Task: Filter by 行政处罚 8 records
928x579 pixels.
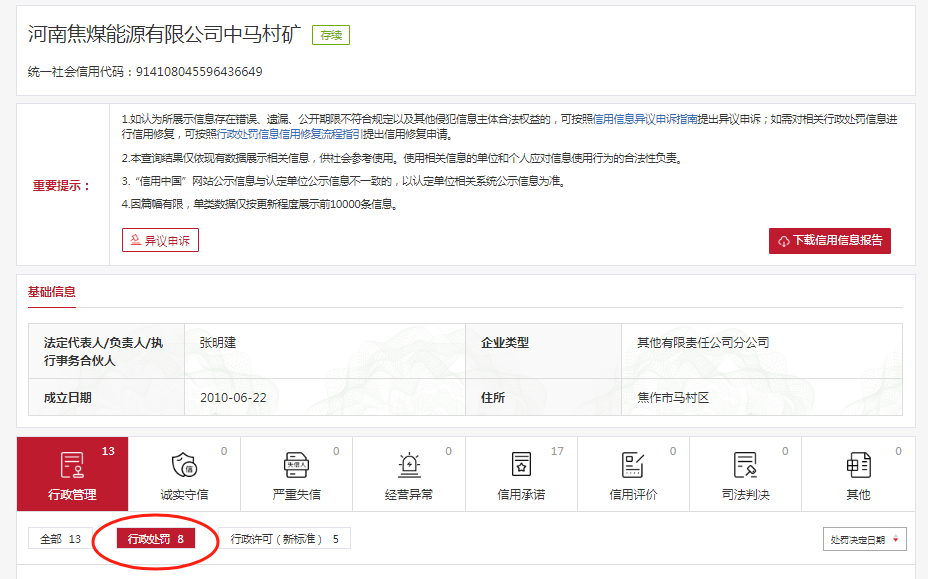Action: (155, 539)
